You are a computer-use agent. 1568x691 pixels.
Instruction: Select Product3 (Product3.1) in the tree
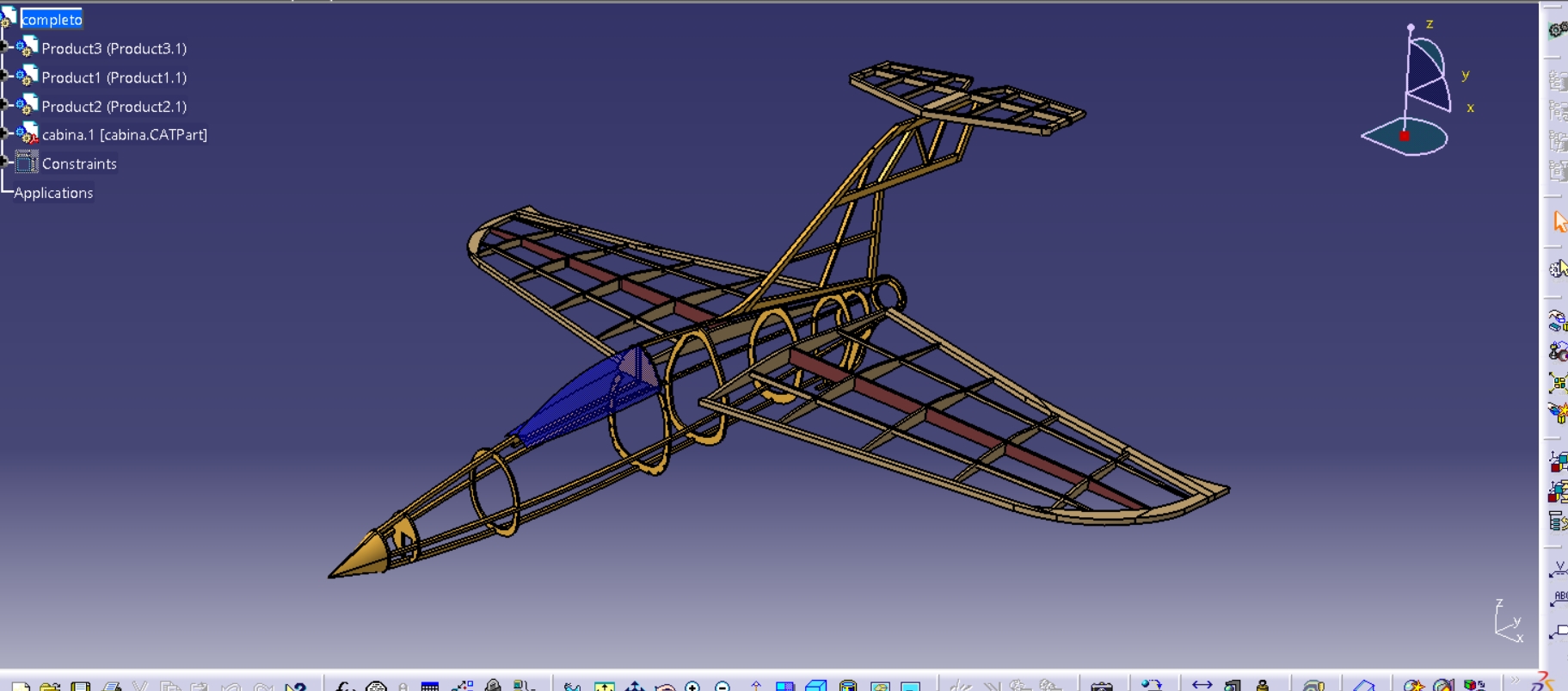114,48
